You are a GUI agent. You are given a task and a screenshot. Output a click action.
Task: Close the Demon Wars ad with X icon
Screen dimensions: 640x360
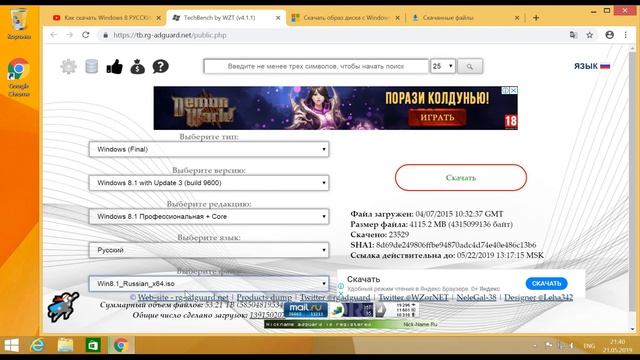tap(514, 90)
